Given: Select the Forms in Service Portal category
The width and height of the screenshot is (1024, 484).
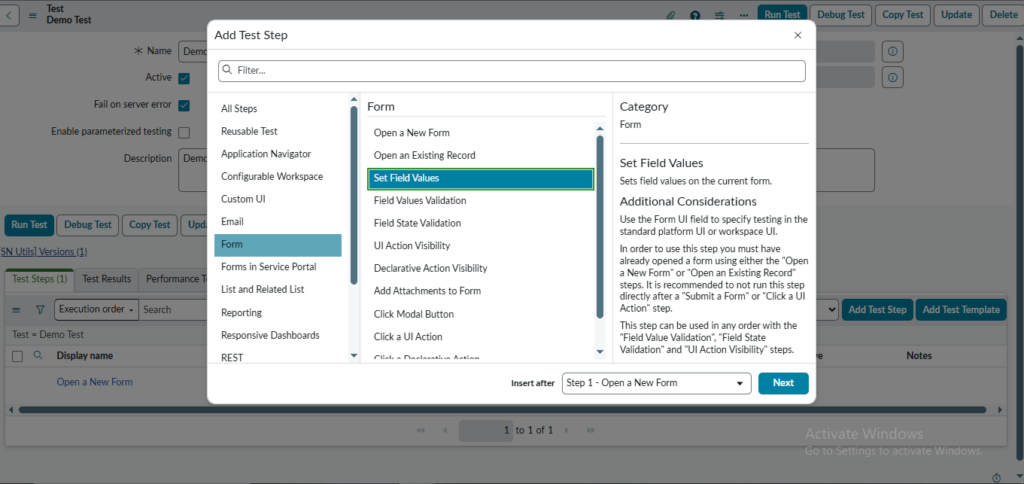Looking at the screenshot, I should 268,267.
